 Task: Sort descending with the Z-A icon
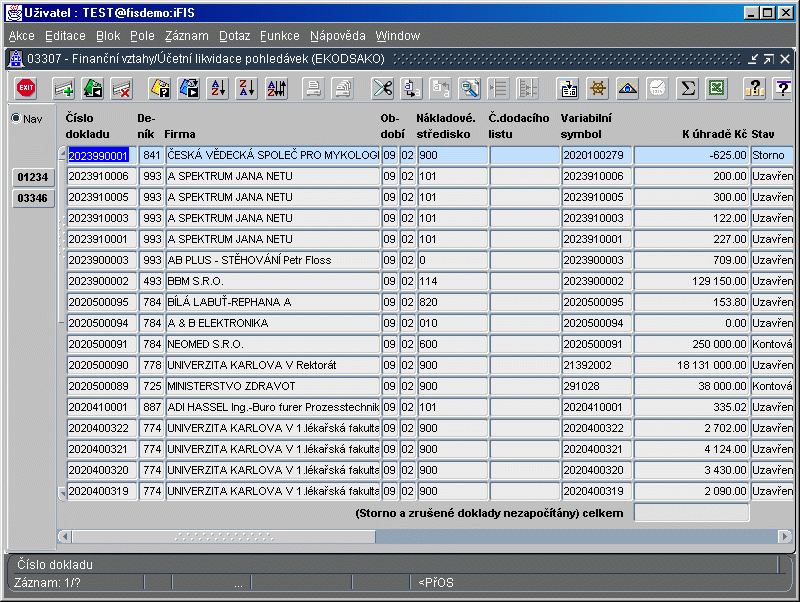tap(247, 89)
